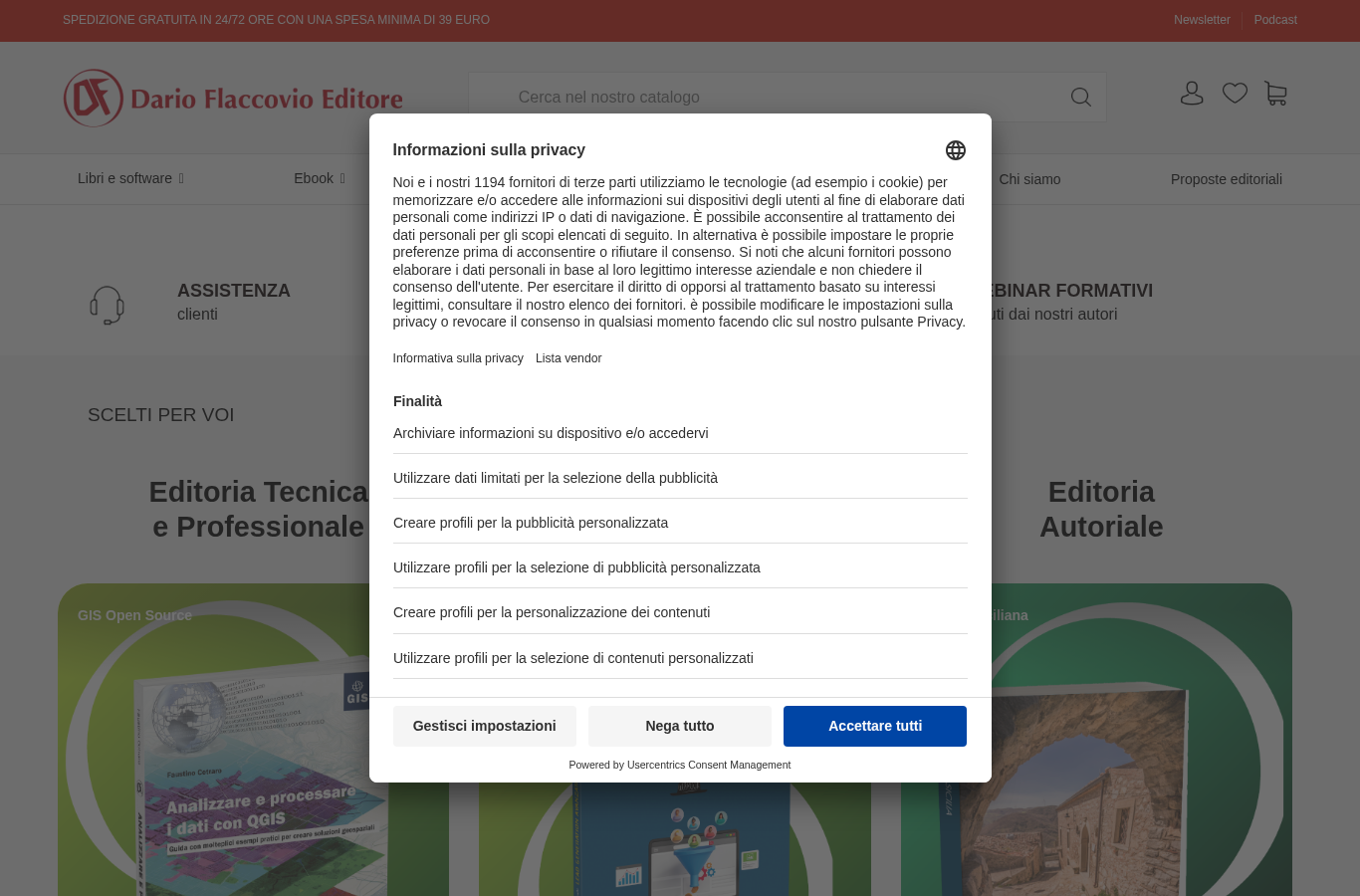Click Gestisci impostazioni button
The image size is (1360, 896).
[485, 726]
